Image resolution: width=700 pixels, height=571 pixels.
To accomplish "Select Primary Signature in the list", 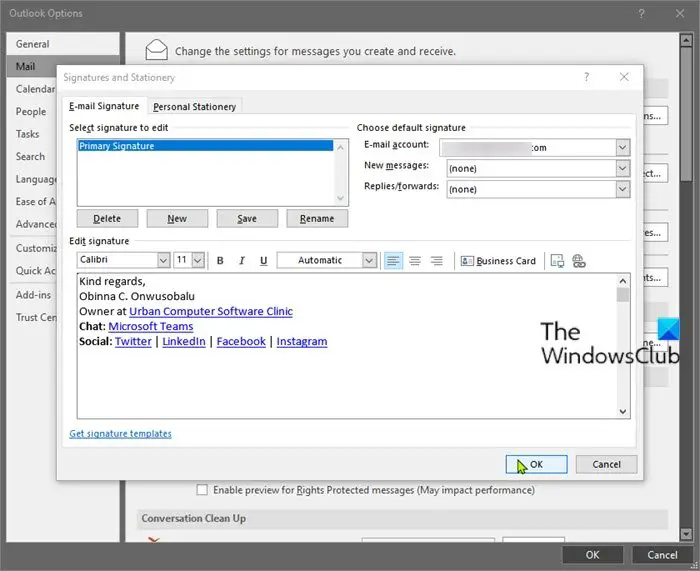I will pyautogui.click(x=205, y=146).
